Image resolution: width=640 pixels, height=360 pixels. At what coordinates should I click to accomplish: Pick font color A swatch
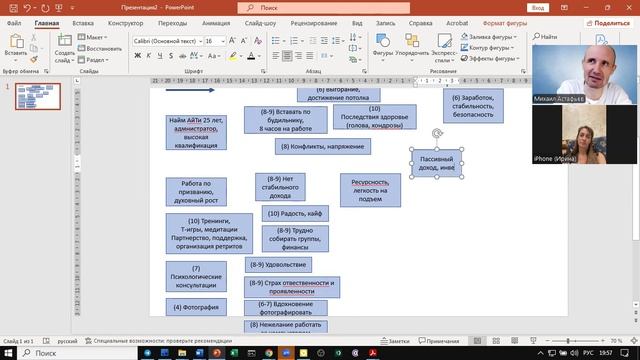pyautogui.click(x=251, y=56)
